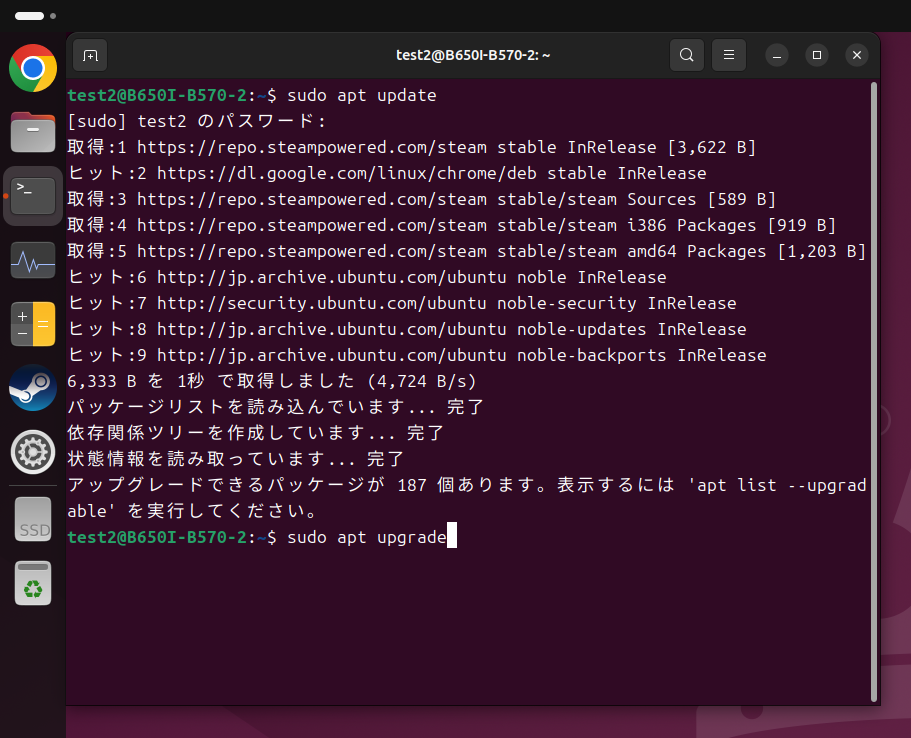Minimize the terminal window
Screen dimensions: 911x738
(x=777, y=55)
